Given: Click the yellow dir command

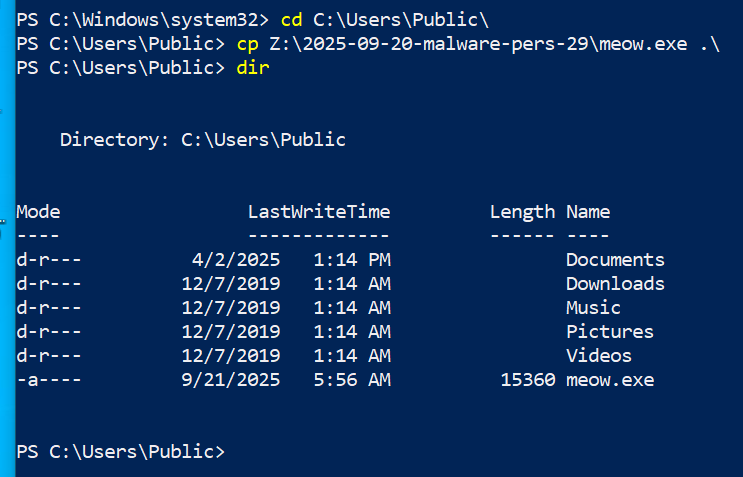Looking at the screenshot, I should 253,68.
